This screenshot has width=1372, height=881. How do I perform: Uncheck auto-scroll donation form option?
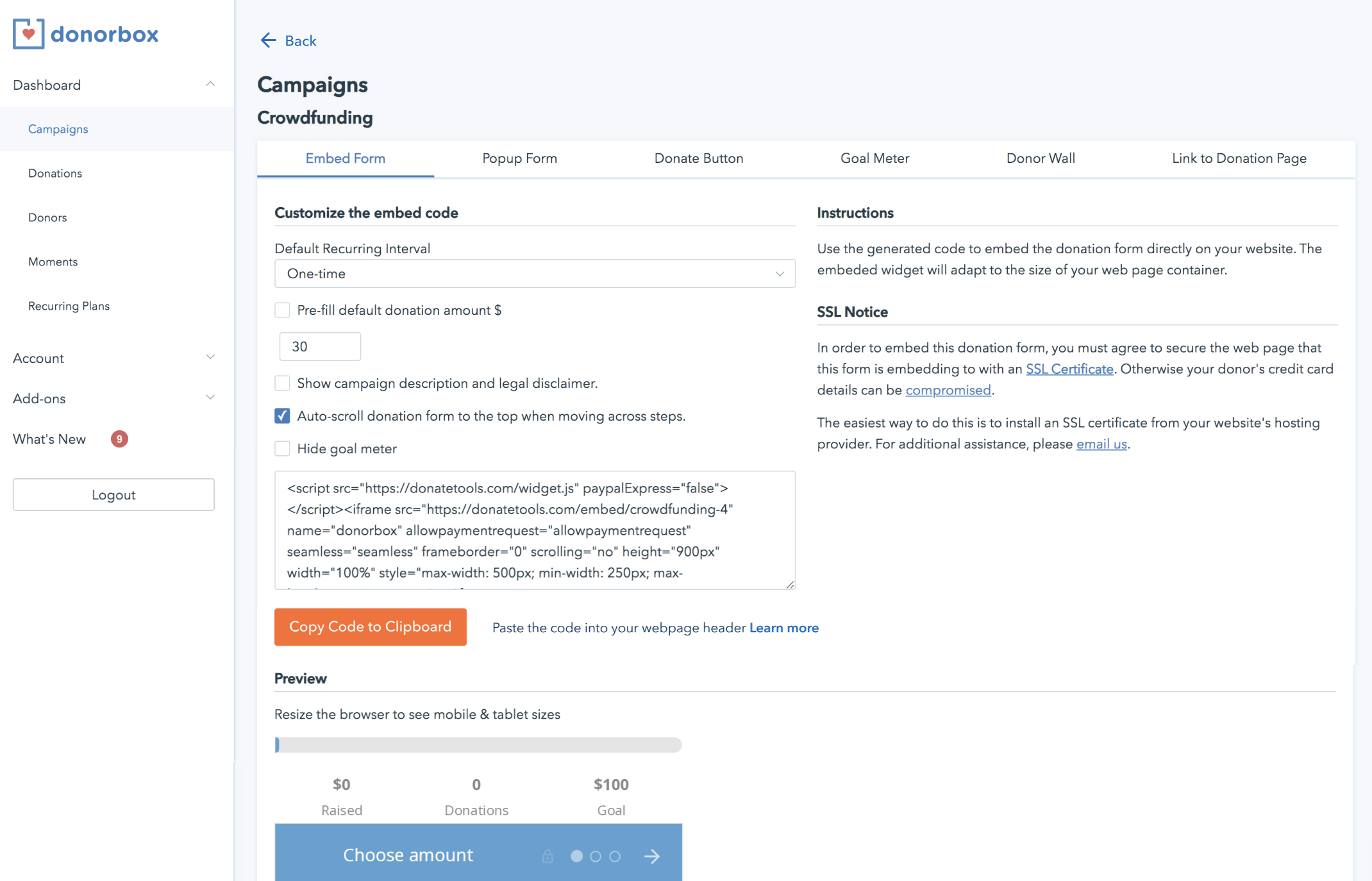(282, 416)
